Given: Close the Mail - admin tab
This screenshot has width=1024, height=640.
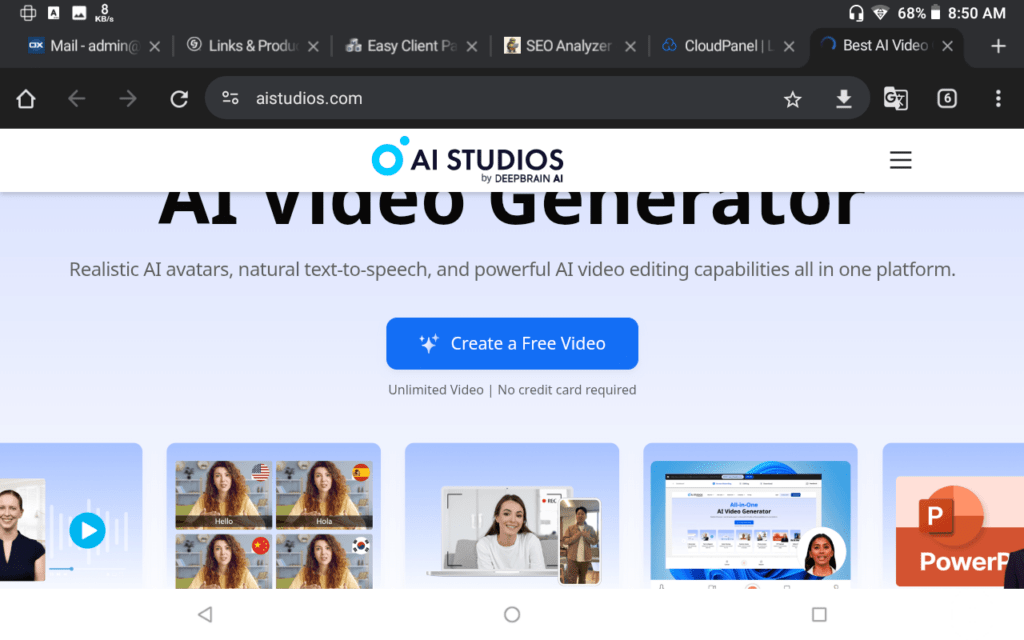Looking at the screenshot, I should (x=155, y=46).
